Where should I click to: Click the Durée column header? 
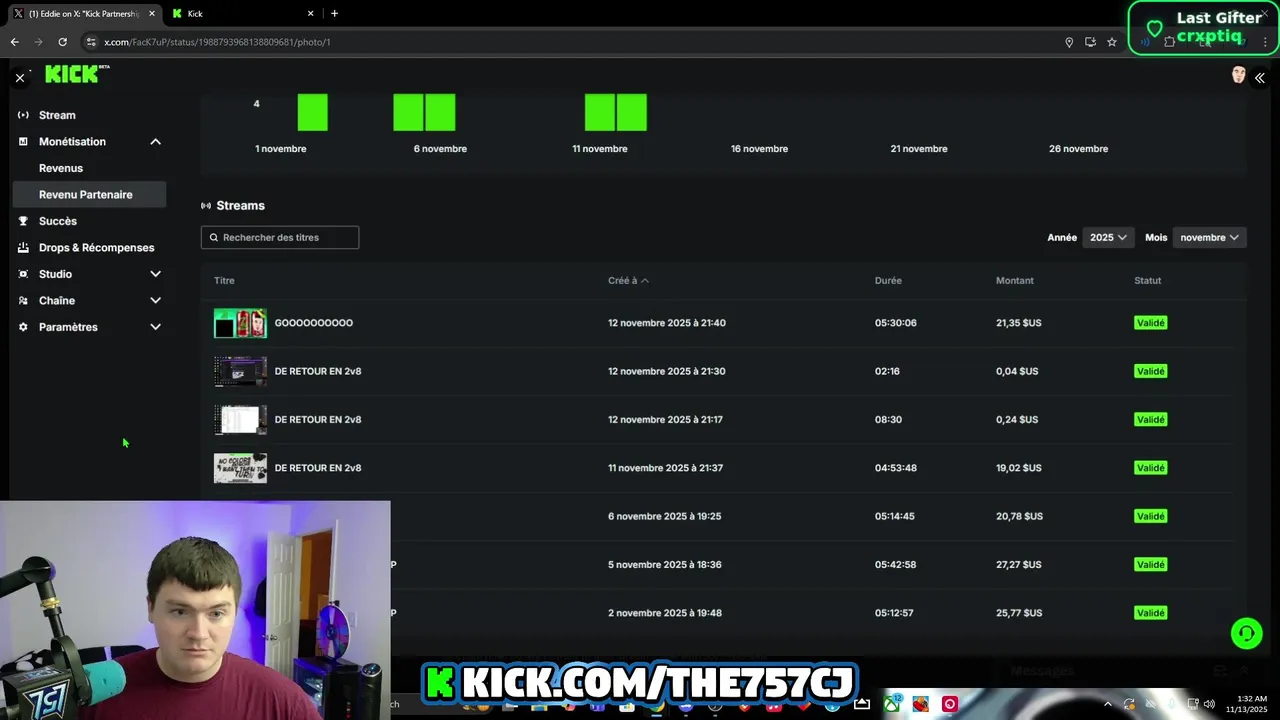pyautogui.click(x=888, y=280)
